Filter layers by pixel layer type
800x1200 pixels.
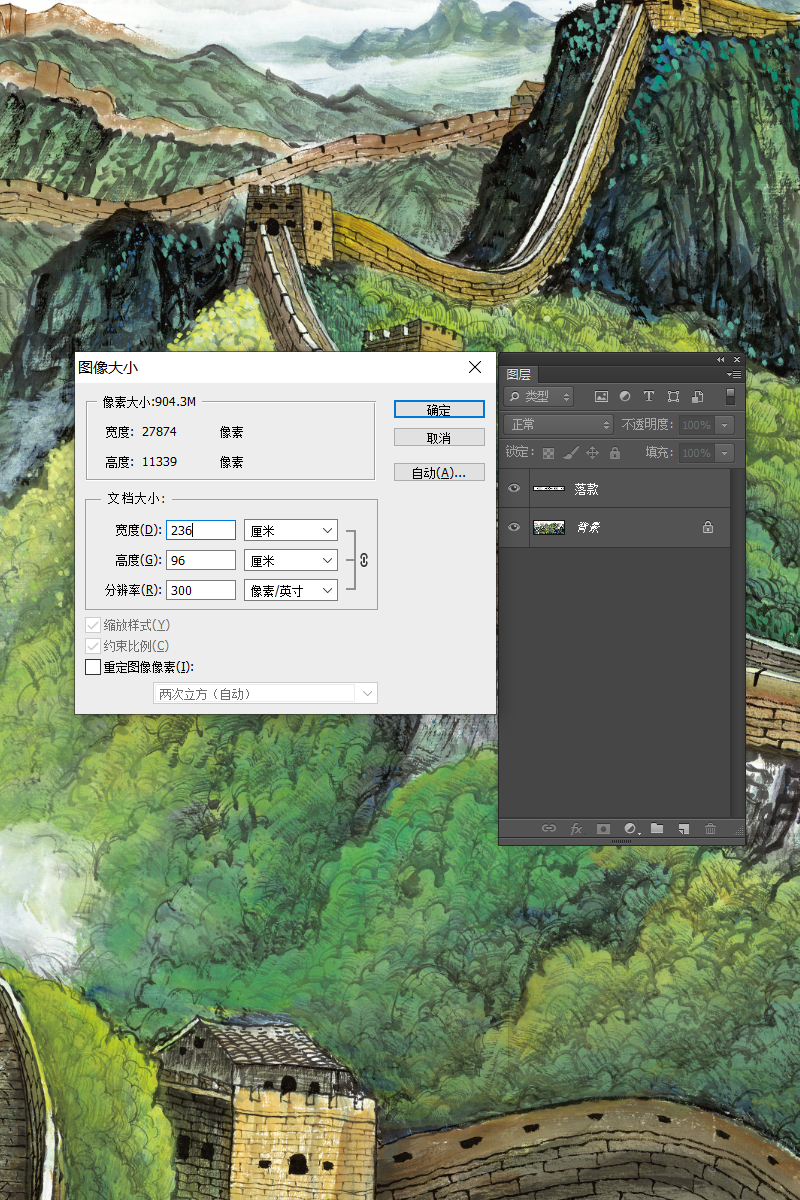[x=601, y=397]
